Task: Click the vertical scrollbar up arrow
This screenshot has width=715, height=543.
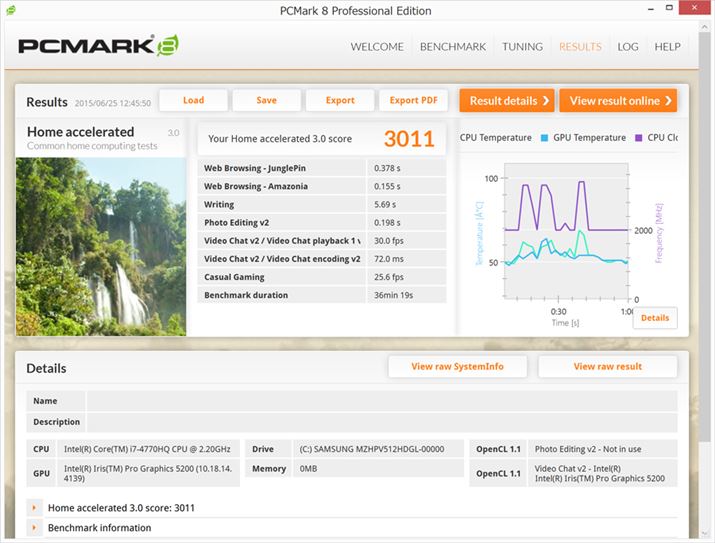Action: pos(704,27)
